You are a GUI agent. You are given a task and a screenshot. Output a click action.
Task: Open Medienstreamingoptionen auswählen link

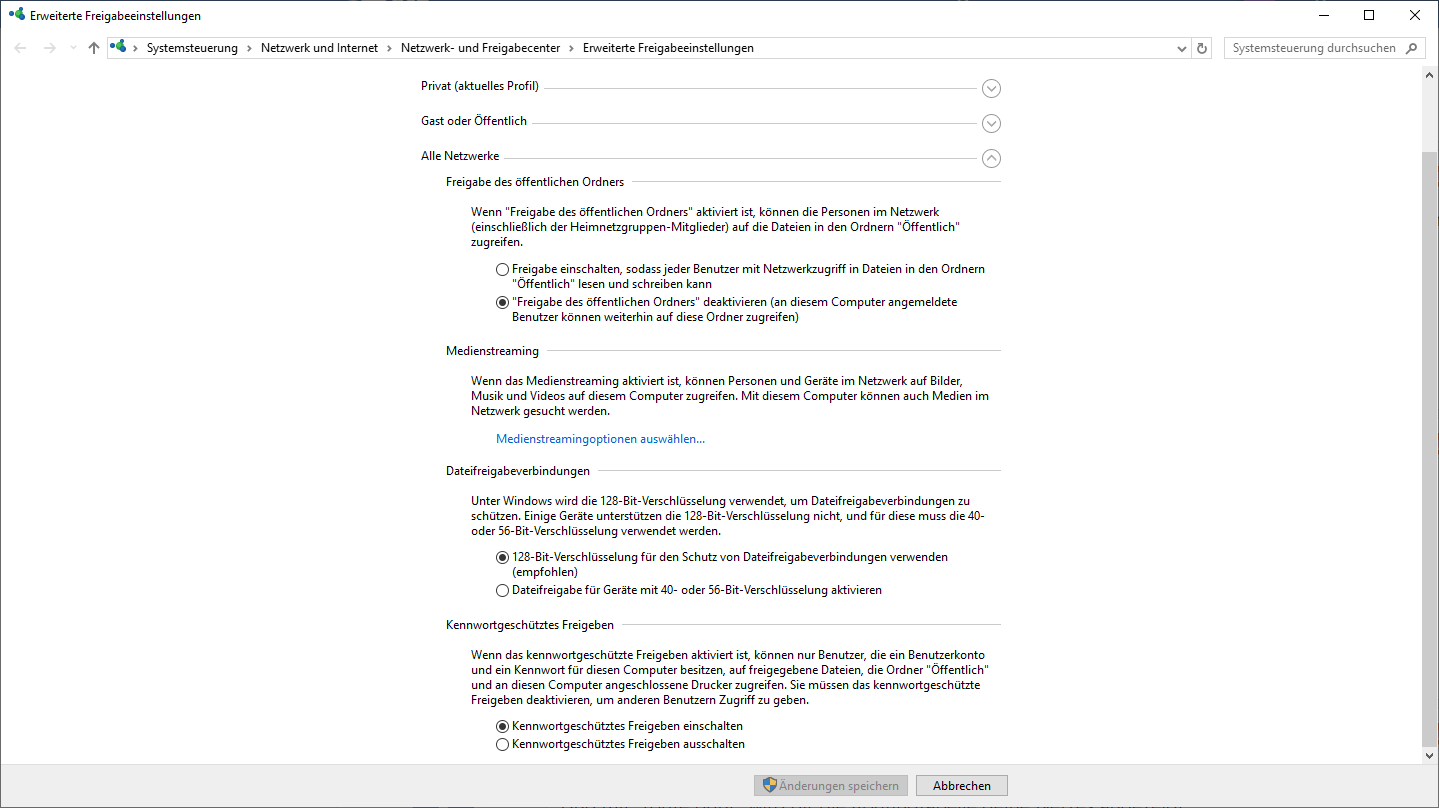click(600, 439)
